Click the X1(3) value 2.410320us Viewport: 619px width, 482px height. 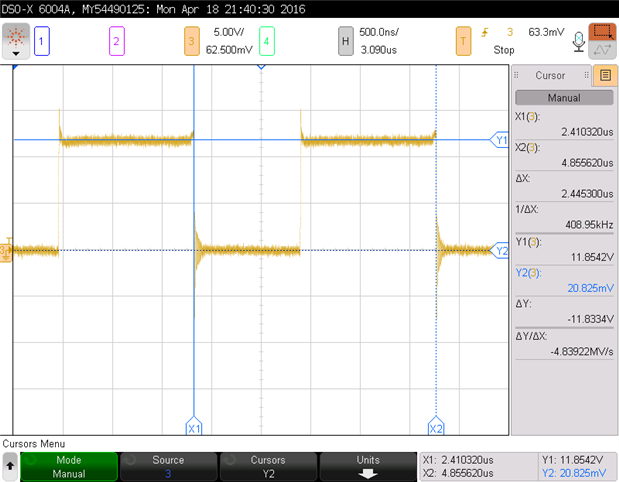(x=587, y=132)
